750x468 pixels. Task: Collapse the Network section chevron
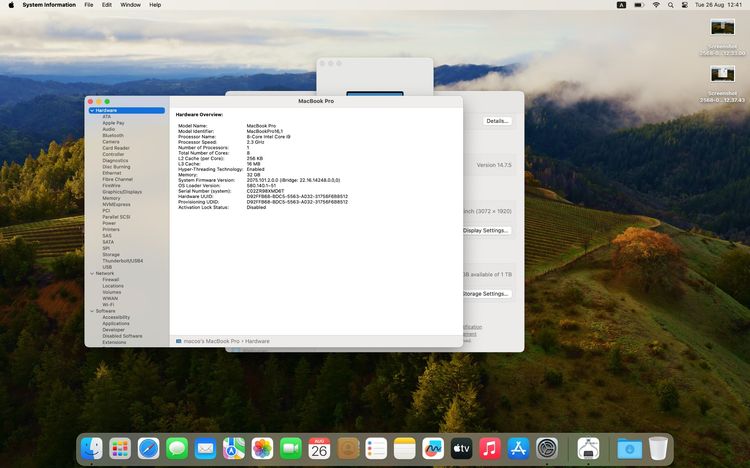point(92,273)
